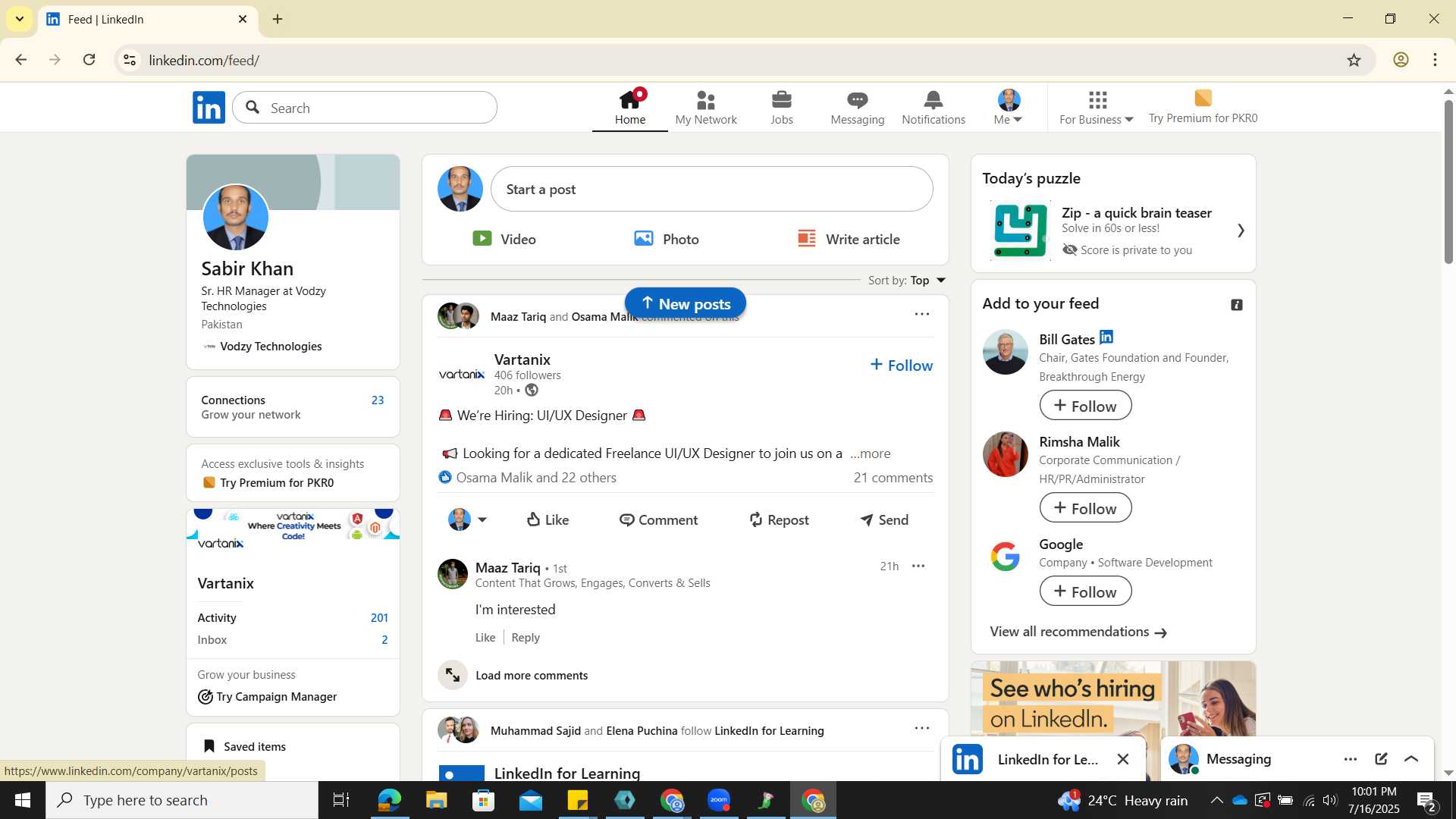Focus the LinkedIn search field

click(x=366, y=108)
